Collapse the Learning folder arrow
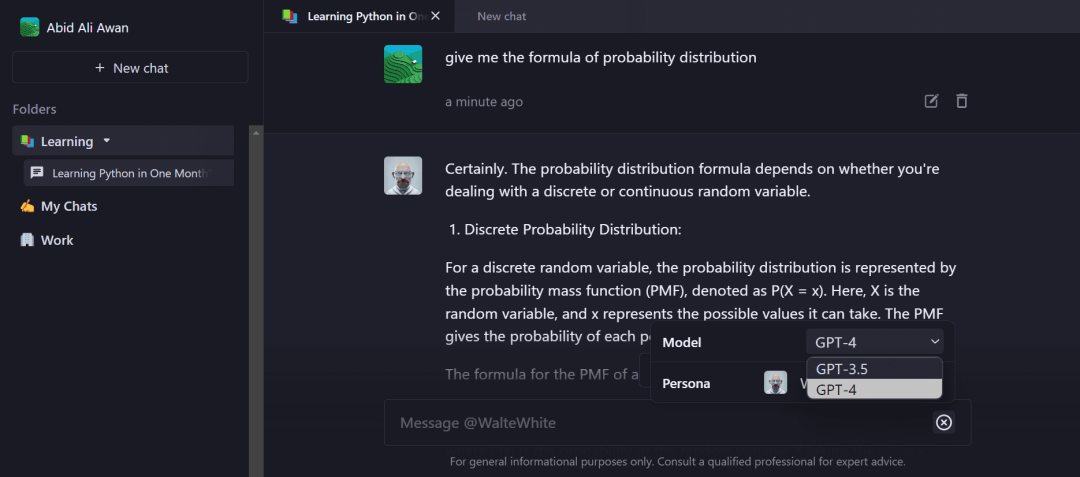 [x=107, y=141]
